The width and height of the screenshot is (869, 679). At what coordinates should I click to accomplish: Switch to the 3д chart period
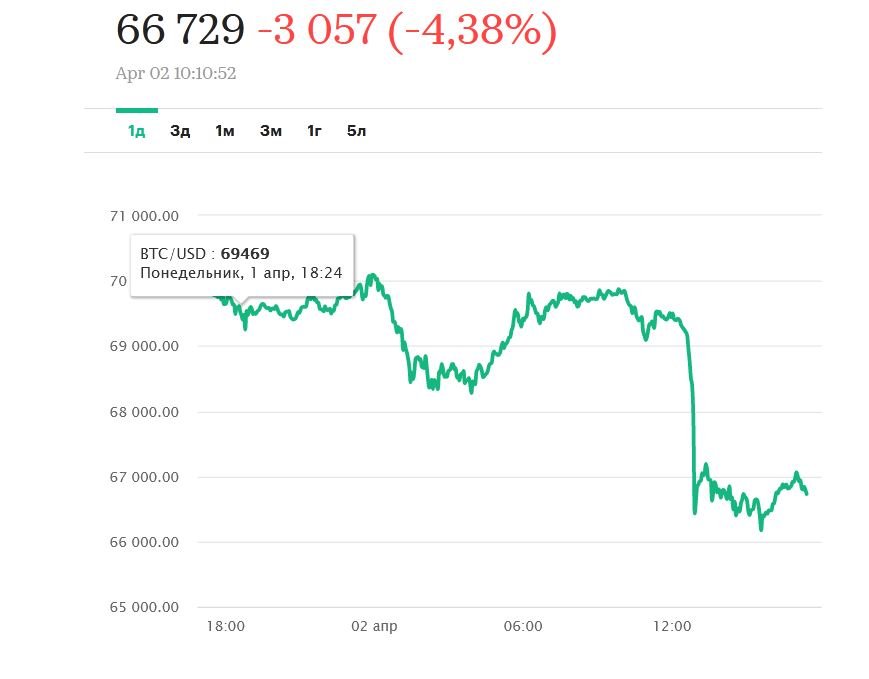pos(180,131)
